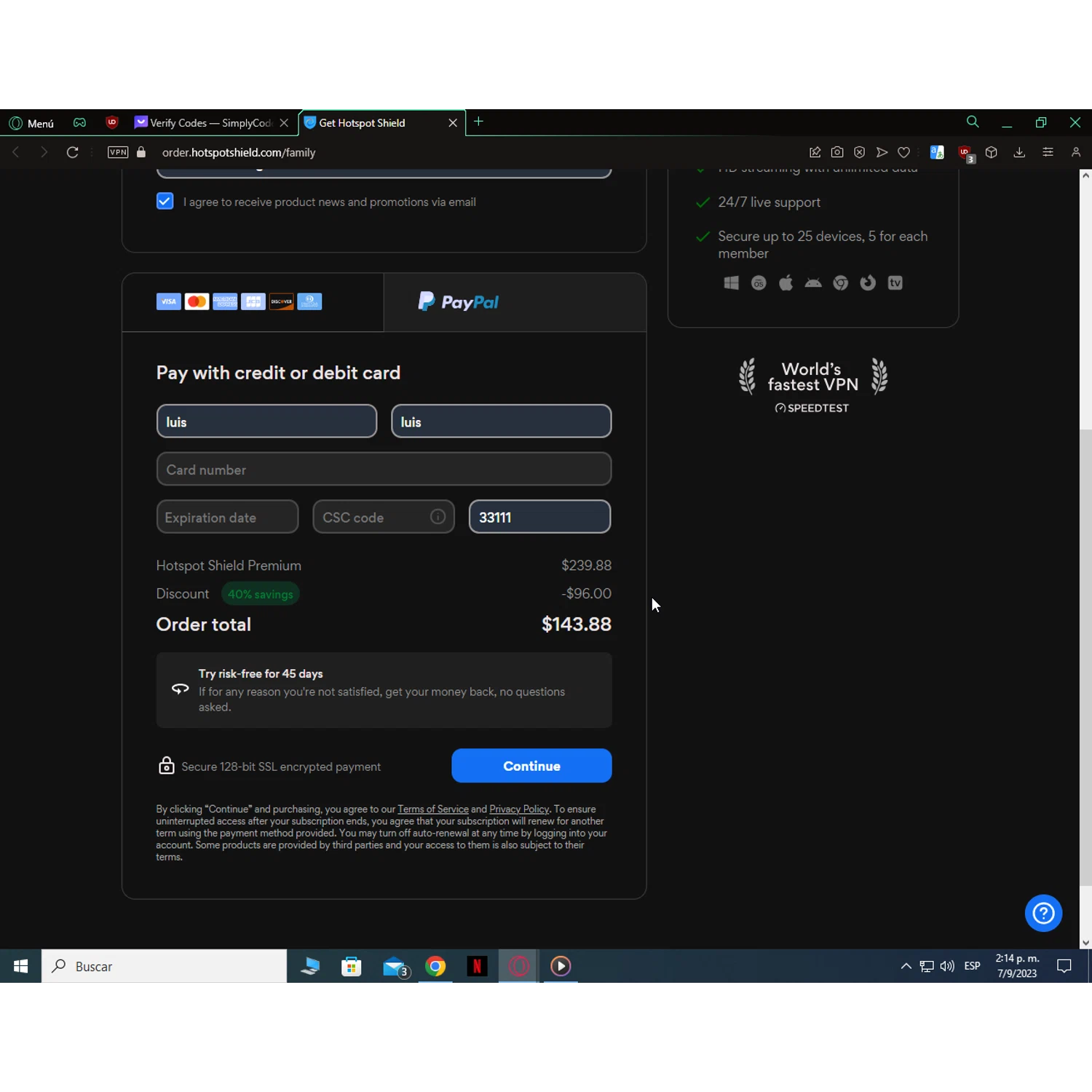The height and width of the screenshot is (1092, 1092).
Task: Open the downloads arrow icon
Action: pos(1019,152)
